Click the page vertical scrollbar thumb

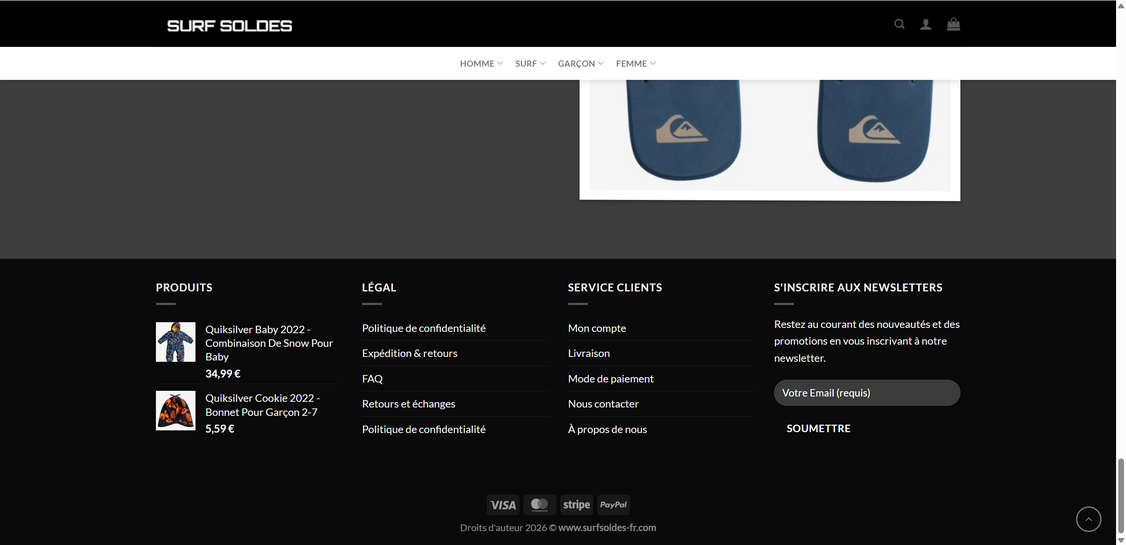1120,495
